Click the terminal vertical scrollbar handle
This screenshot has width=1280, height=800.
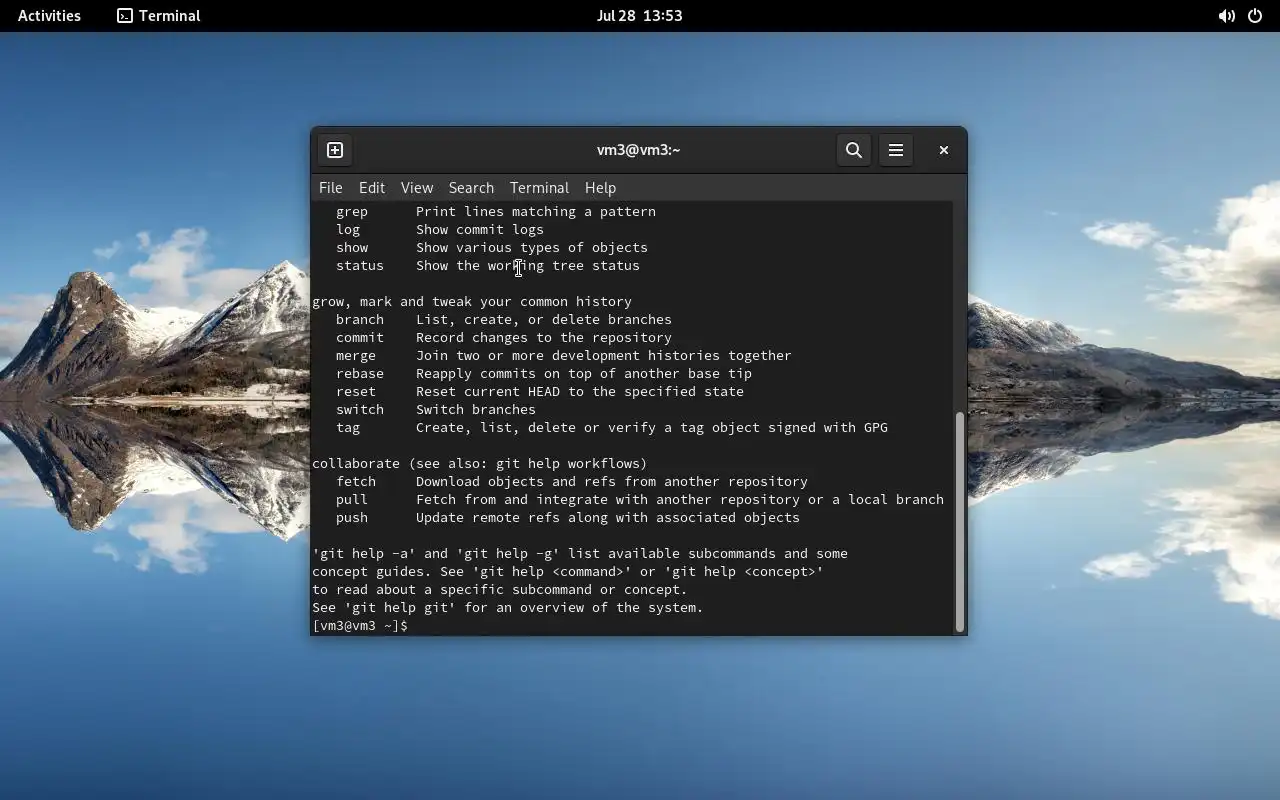tap(959, 521)
